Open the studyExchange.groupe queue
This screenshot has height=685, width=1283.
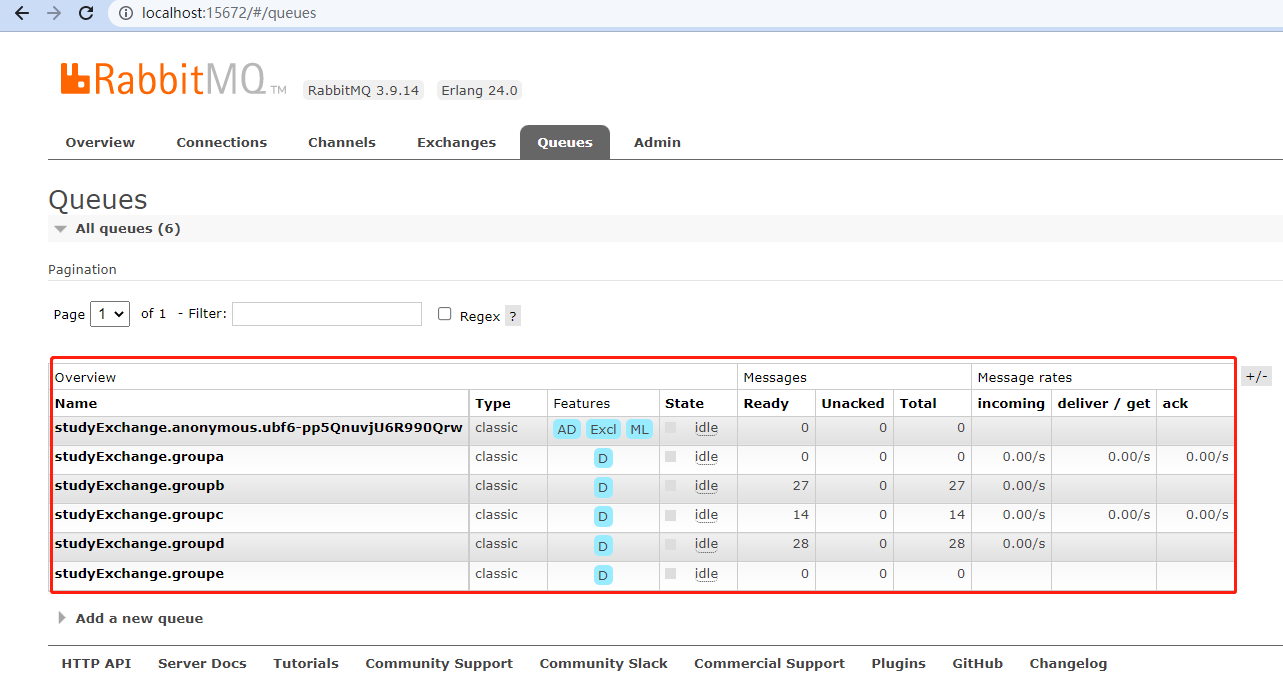tap(139, 574)
